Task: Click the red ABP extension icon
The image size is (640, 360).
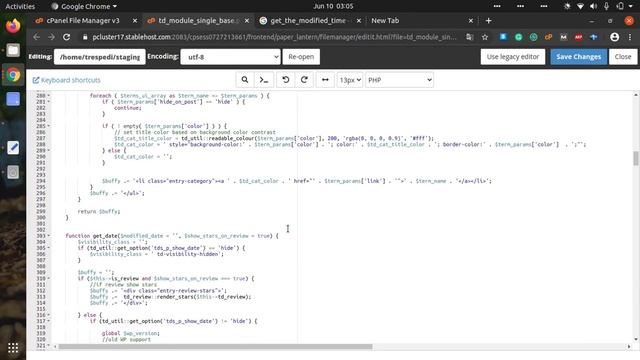Action: (x=578, y=37)
